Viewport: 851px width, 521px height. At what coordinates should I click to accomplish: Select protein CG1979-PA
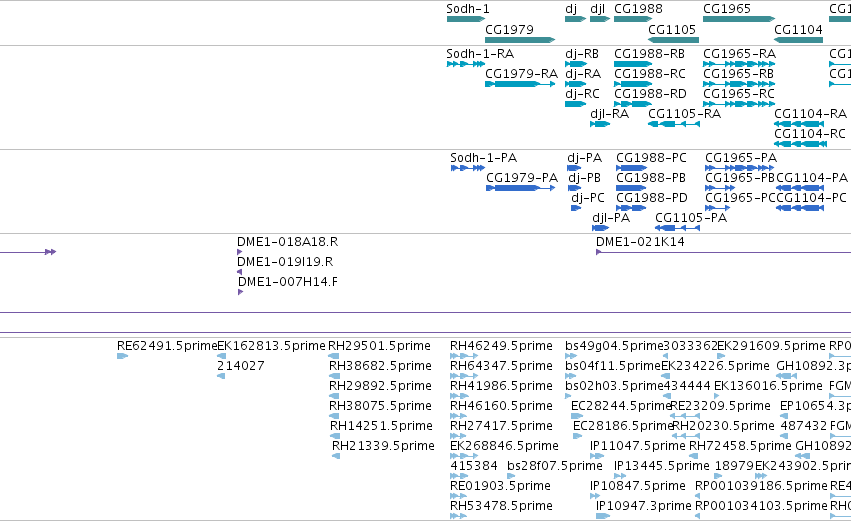(x=520, y=188)
